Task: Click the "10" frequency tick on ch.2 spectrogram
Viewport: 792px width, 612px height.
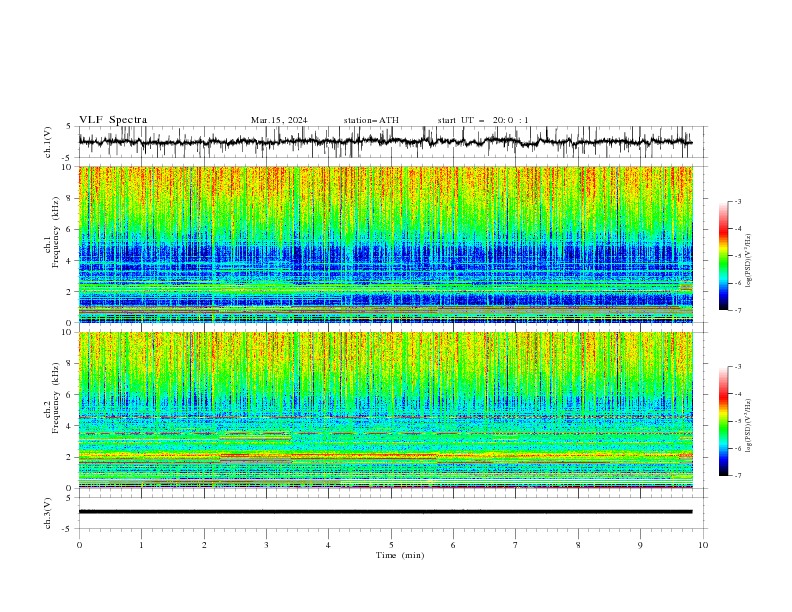Action: [x=68, y=332]
